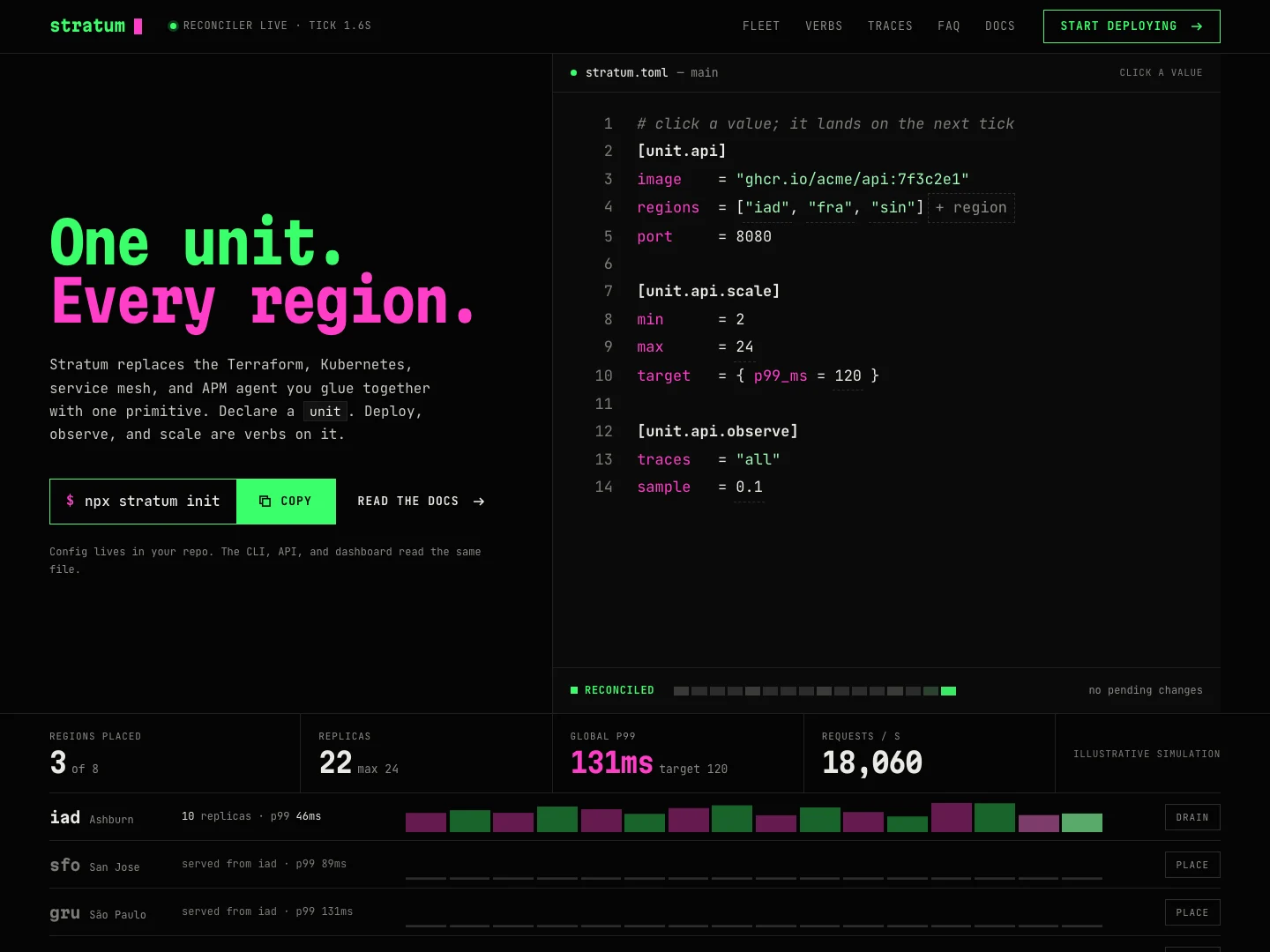
Task: Click the arrow after READ THE DOCS
Action: click(479, 501)
